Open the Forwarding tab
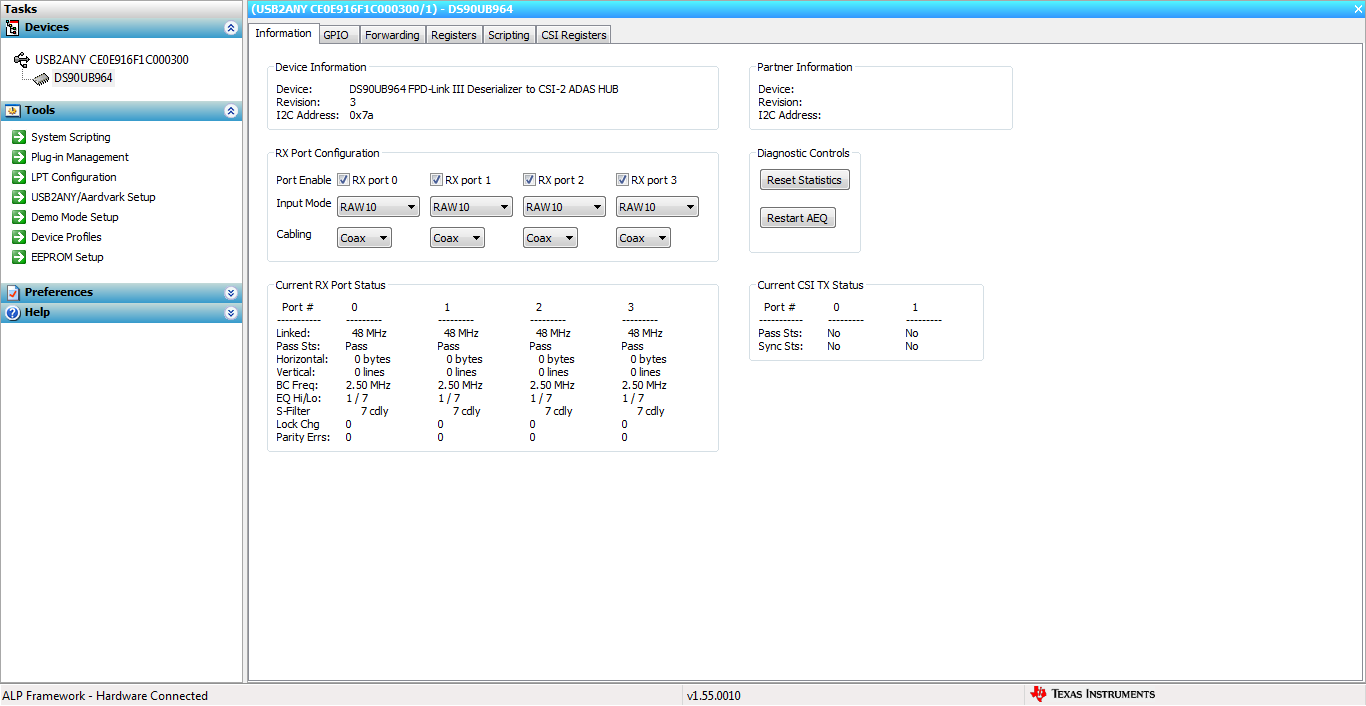The height and width of the screenshot is (706, 1366). (392, 34)
